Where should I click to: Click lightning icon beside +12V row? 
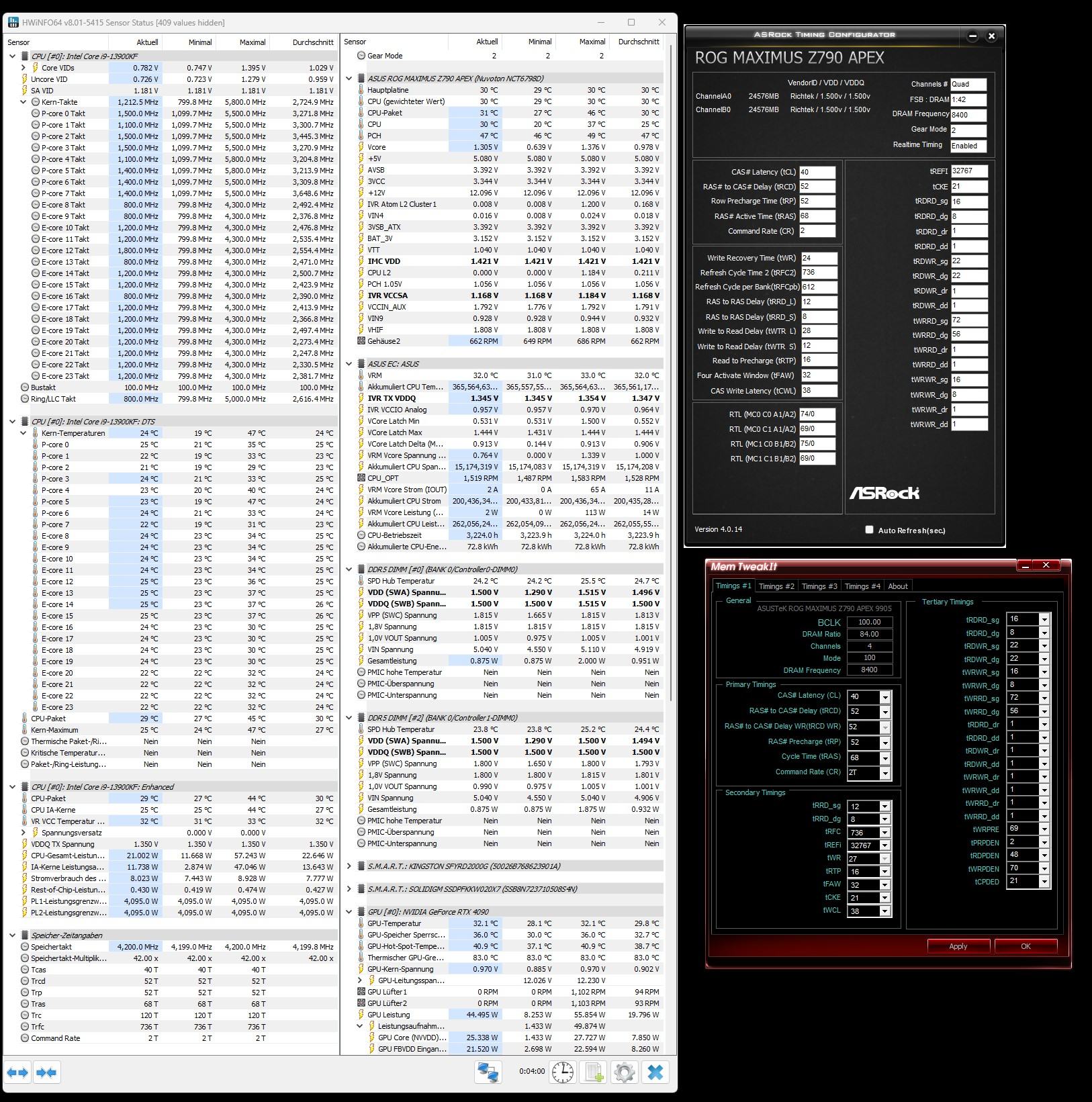click(x=361, y=193)
